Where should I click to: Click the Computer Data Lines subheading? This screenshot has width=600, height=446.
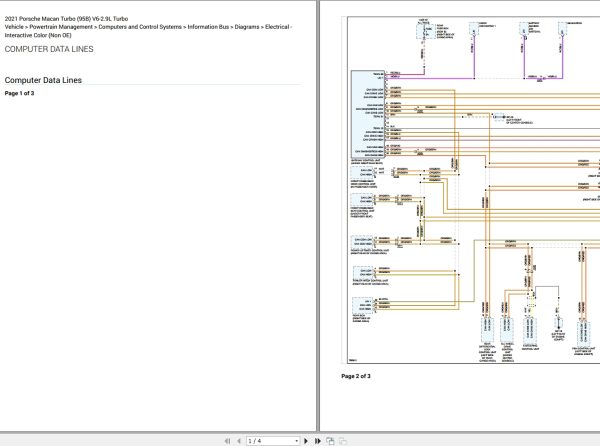click(x=43, y=80)
